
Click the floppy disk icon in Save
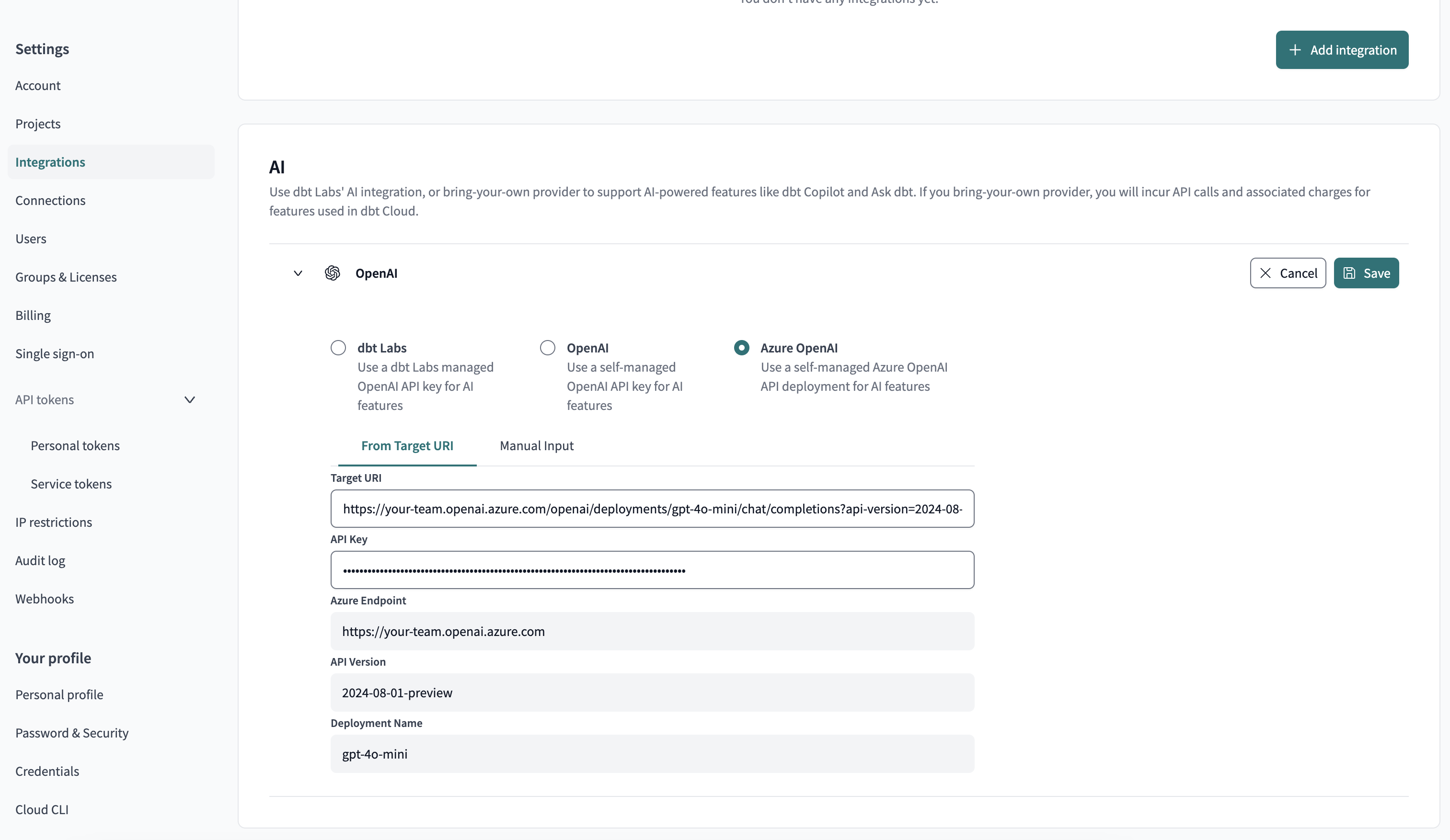(x=1349, y=273)
